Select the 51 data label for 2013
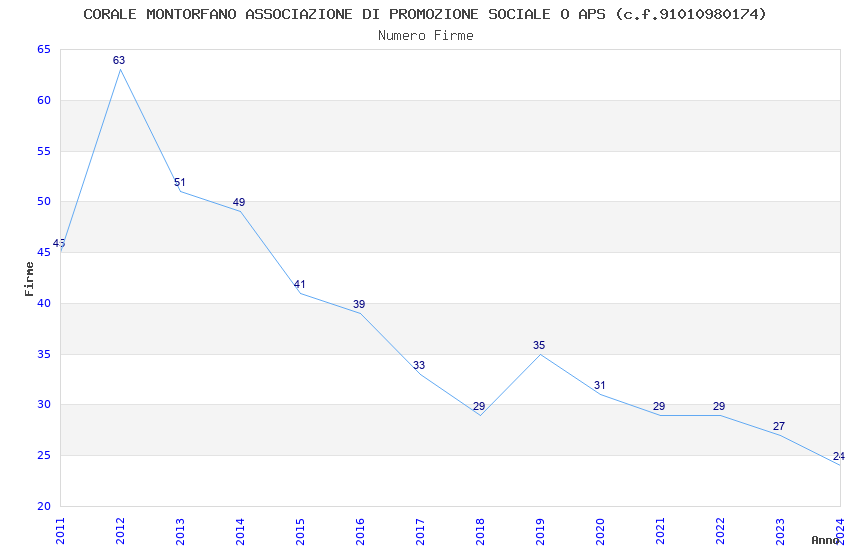850x550 pixels. 179,182
